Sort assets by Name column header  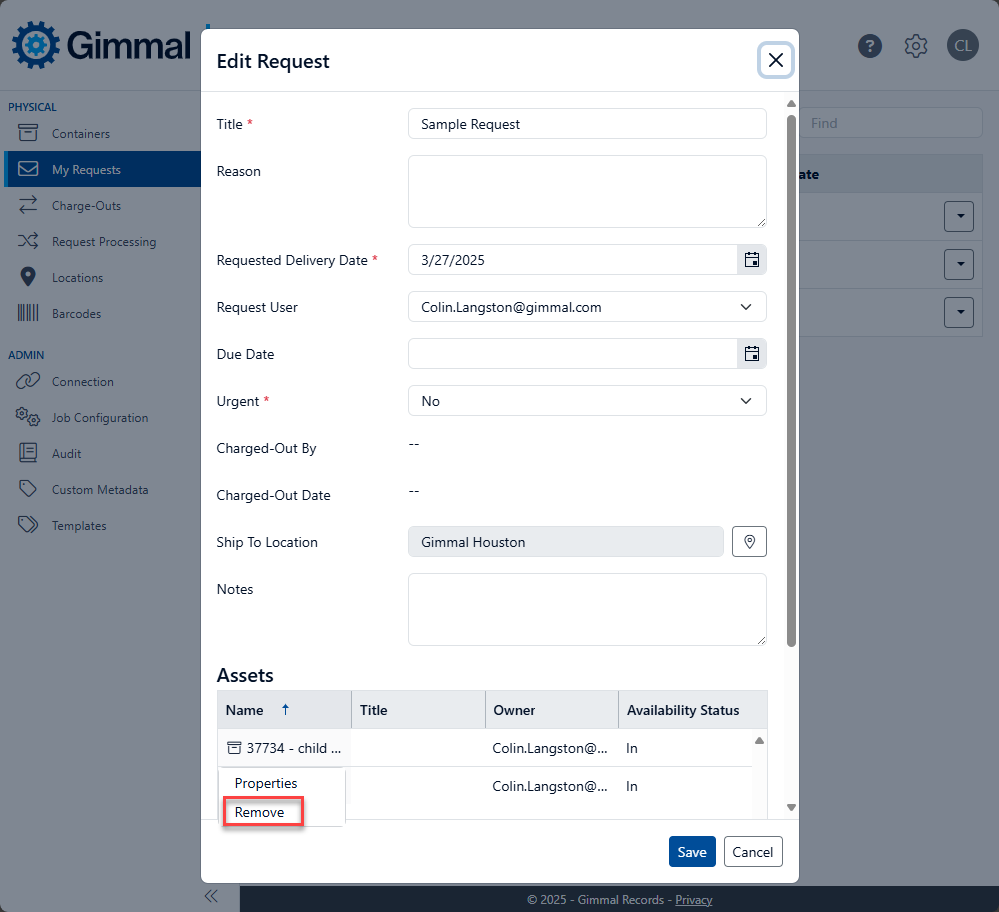(x=284, y=709)
